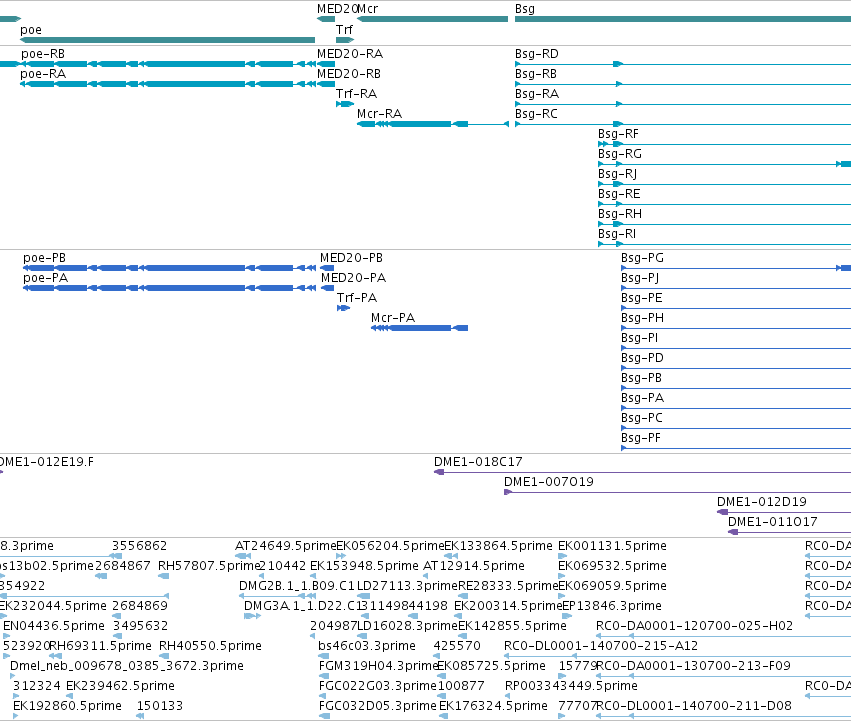This screenshot has width=851, height=721.
Task: Select EST EK001131.5prime
Action: click(x=612, y=546)
